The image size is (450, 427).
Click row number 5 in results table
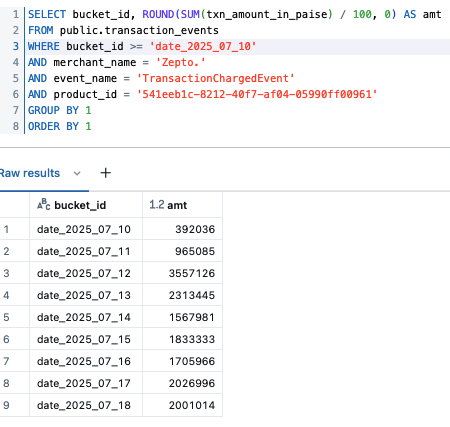[6, 317]
